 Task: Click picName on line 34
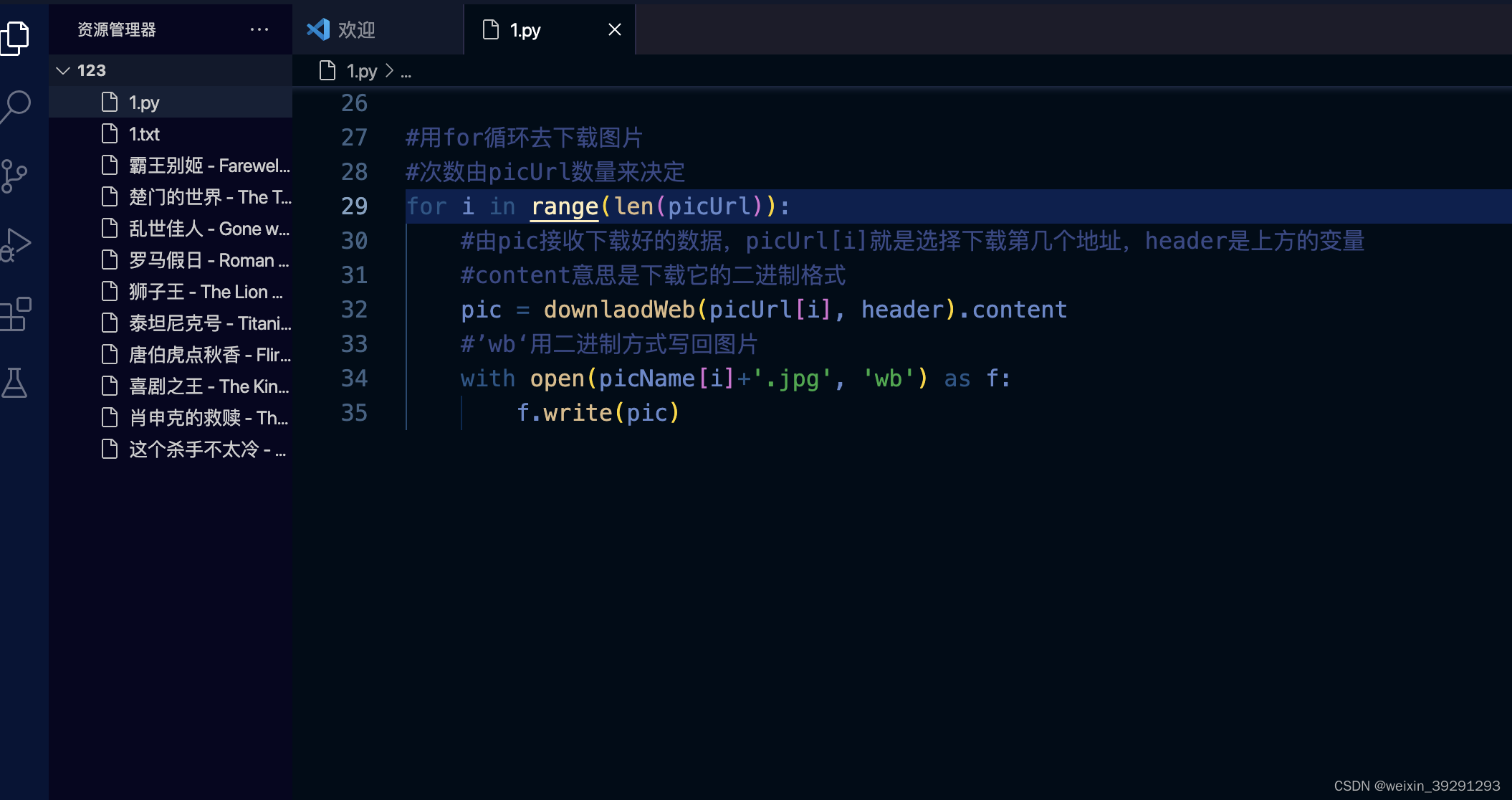(647, 378)
